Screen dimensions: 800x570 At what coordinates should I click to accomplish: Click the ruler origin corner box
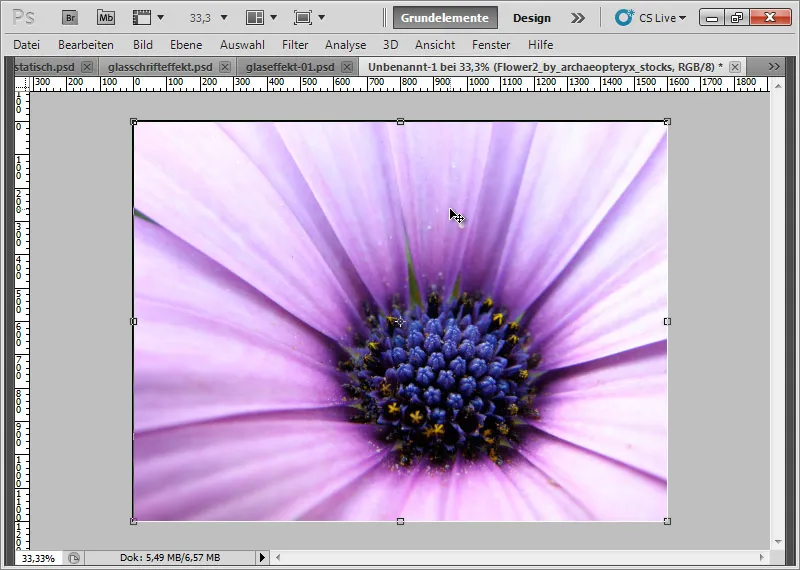tap(22, 84)
